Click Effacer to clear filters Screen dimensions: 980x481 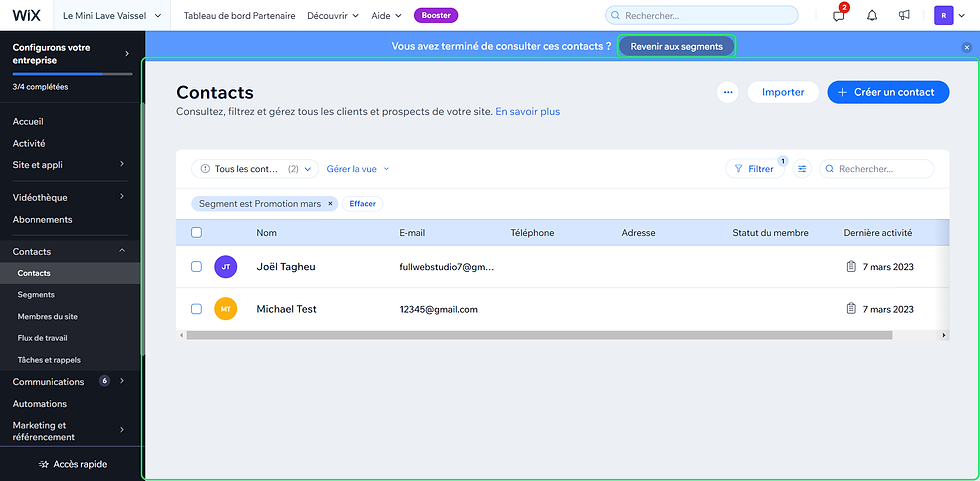(x=362, y=204)
